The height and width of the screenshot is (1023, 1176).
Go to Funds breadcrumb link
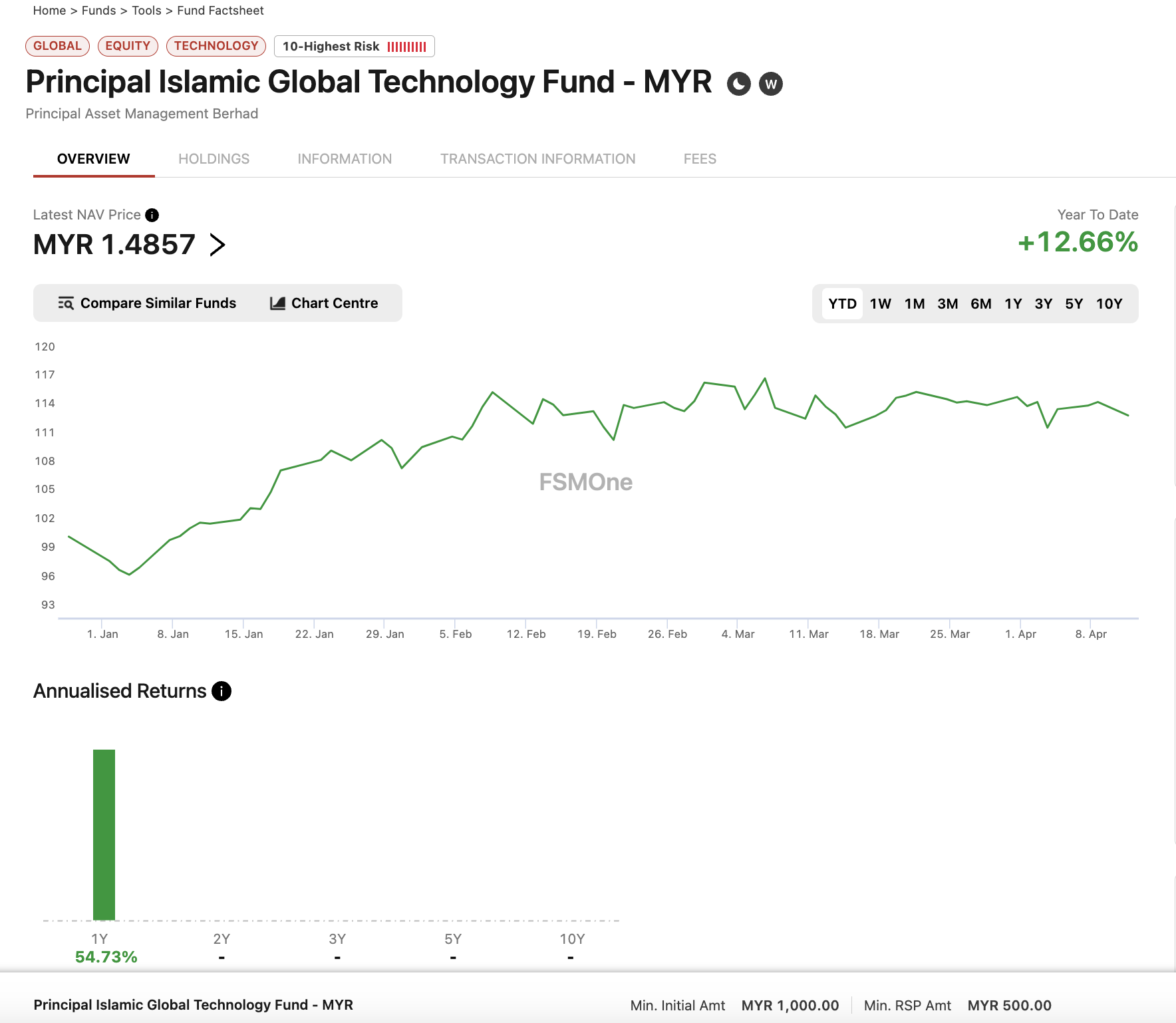(98, 11)
